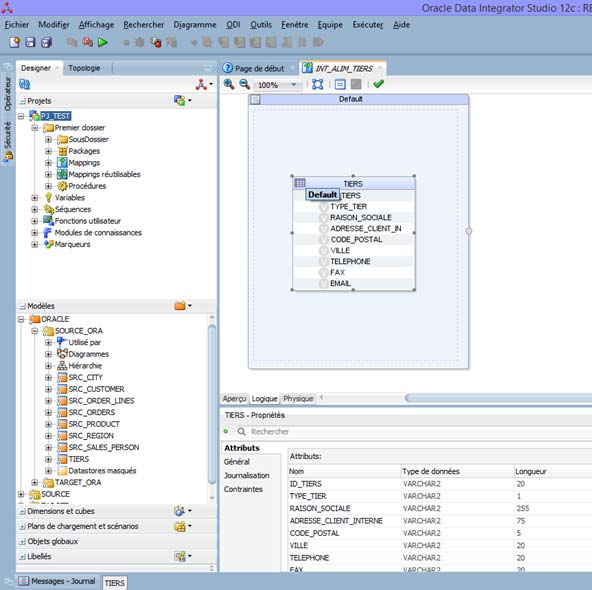Expand the TARGET_ORA model node
Image resolution: width=592 pixels, height=590 pixels.
click(x=35, y=482)
